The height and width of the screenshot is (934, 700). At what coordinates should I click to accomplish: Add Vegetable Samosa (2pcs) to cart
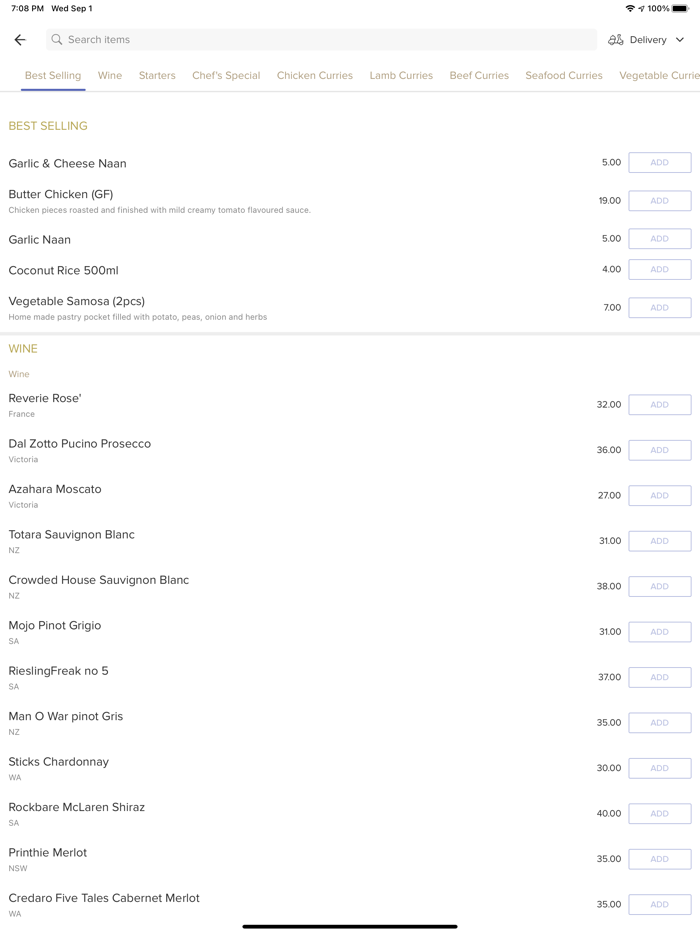(660, 308)
